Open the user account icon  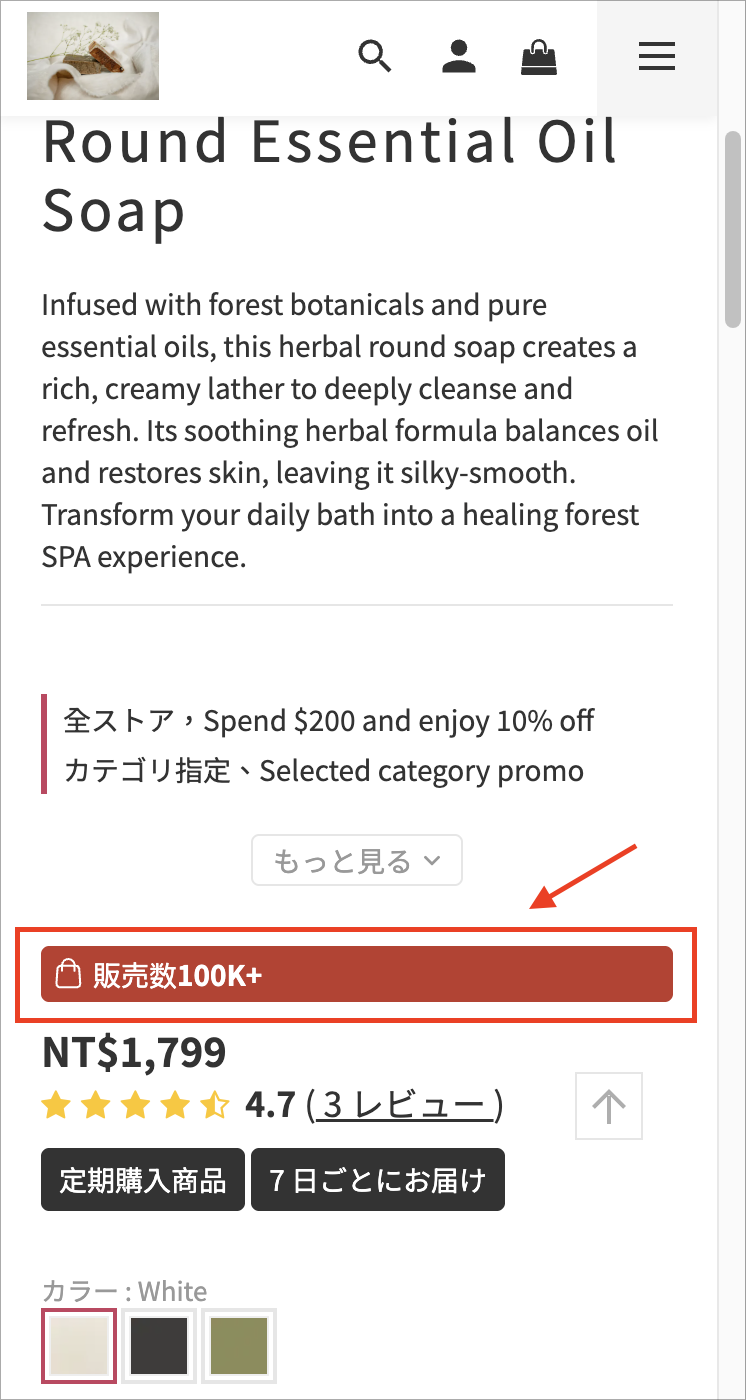point(459,57)
